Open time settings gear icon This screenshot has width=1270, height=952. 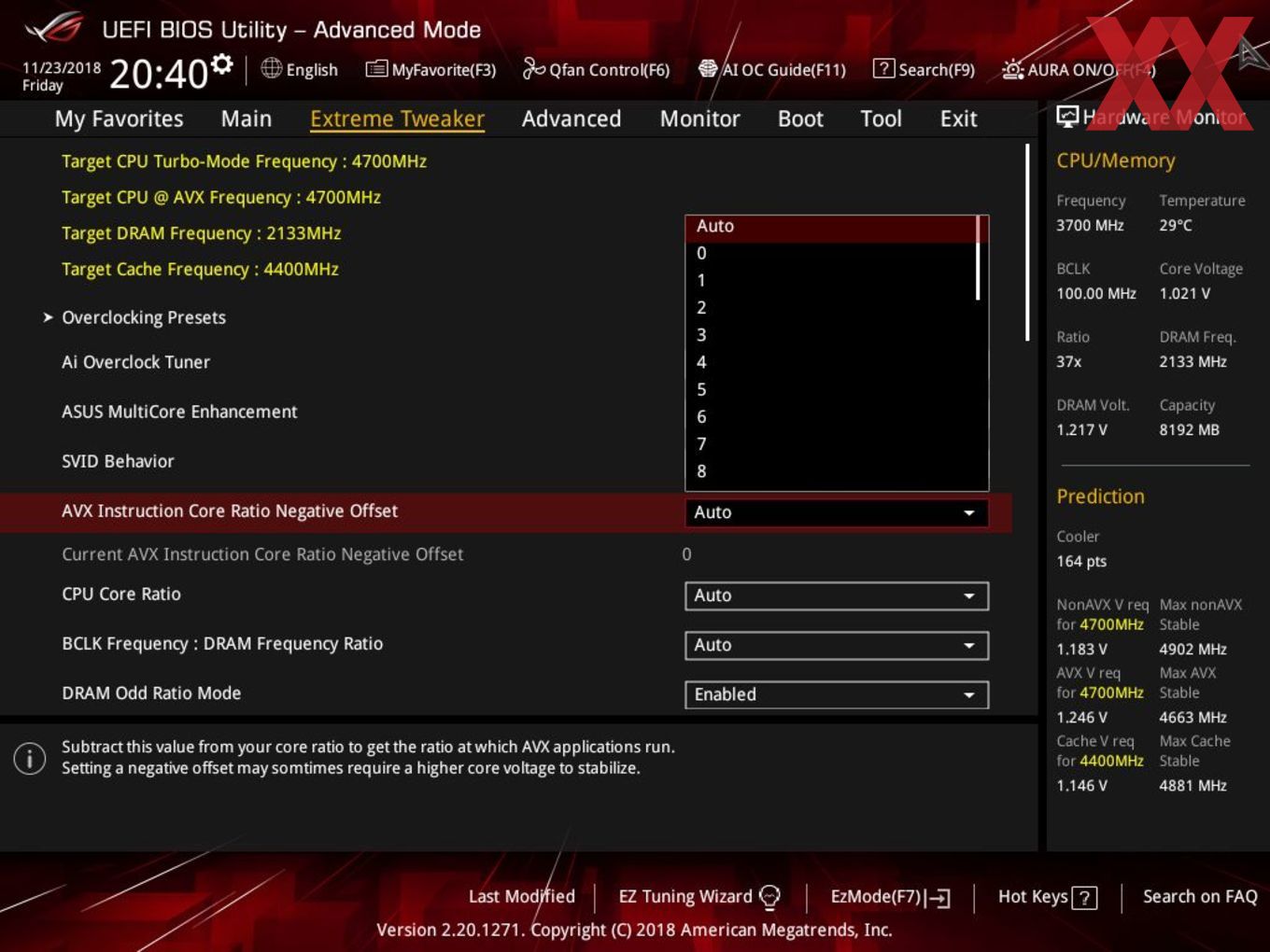[x=221, y=63]
